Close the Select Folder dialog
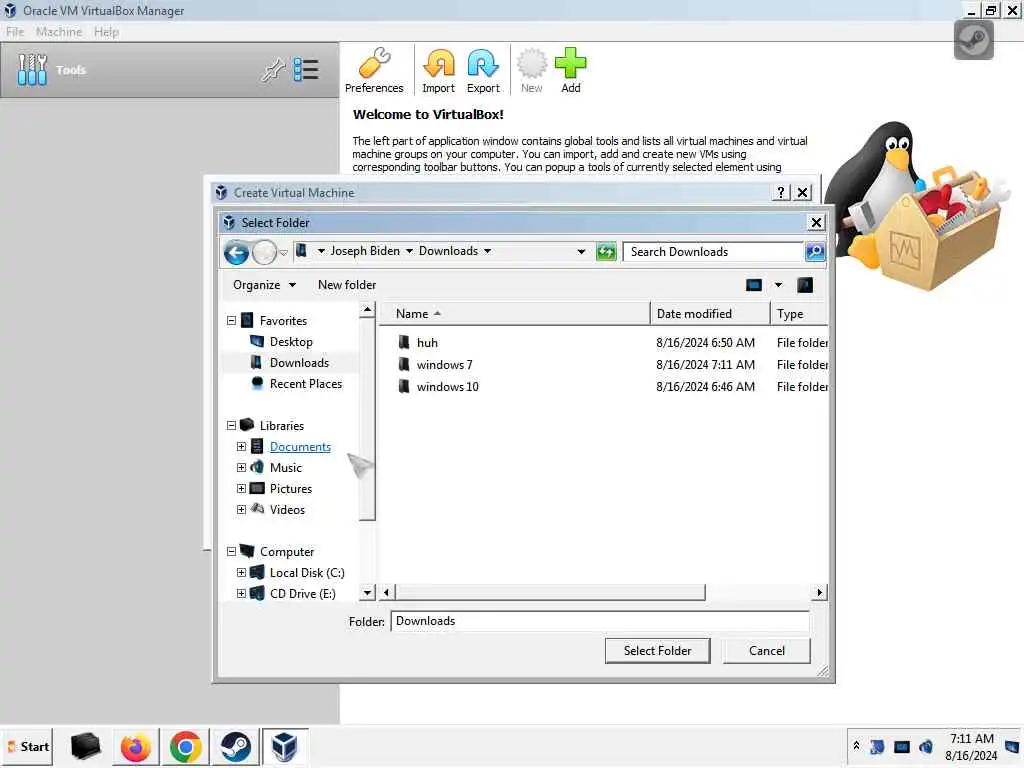The width and height of the screenshot is (1024, 768). 816,223
